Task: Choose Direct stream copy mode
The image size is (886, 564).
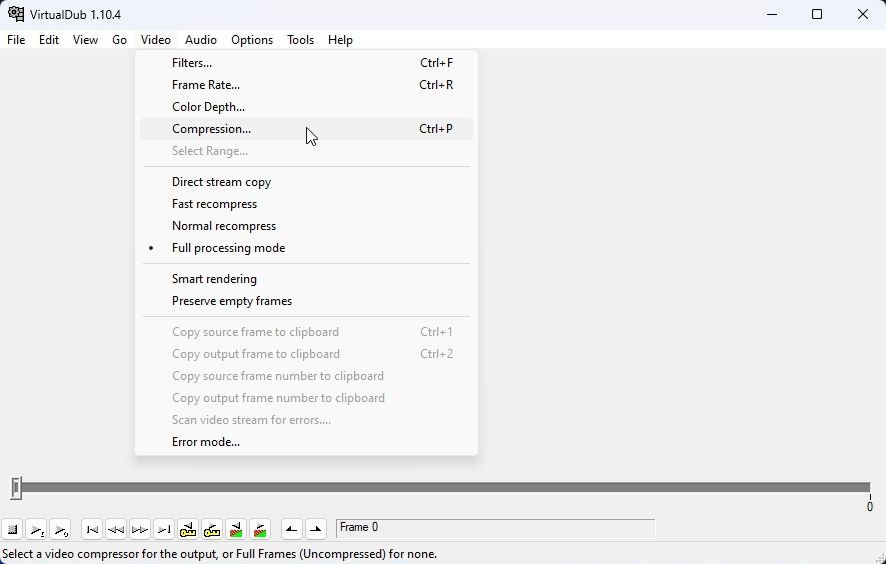Action: pyautogui.click(x=221, y=182)
